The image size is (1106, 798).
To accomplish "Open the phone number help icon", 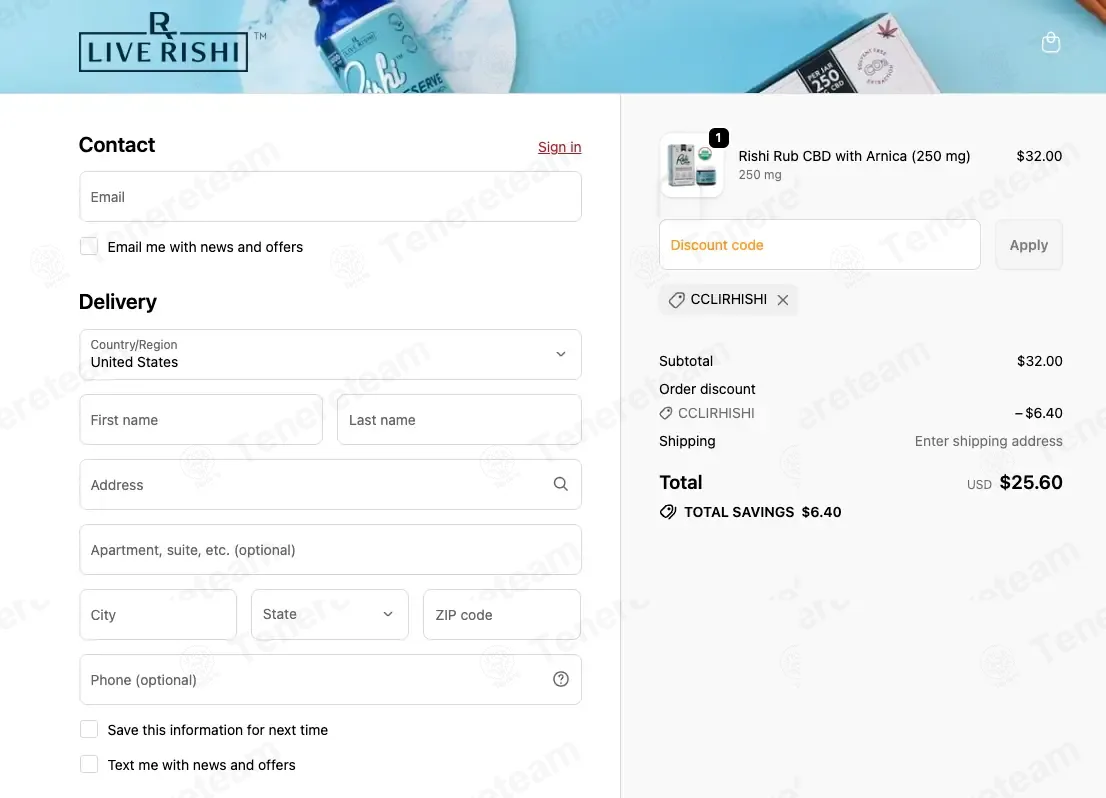I will click(560, 679).
